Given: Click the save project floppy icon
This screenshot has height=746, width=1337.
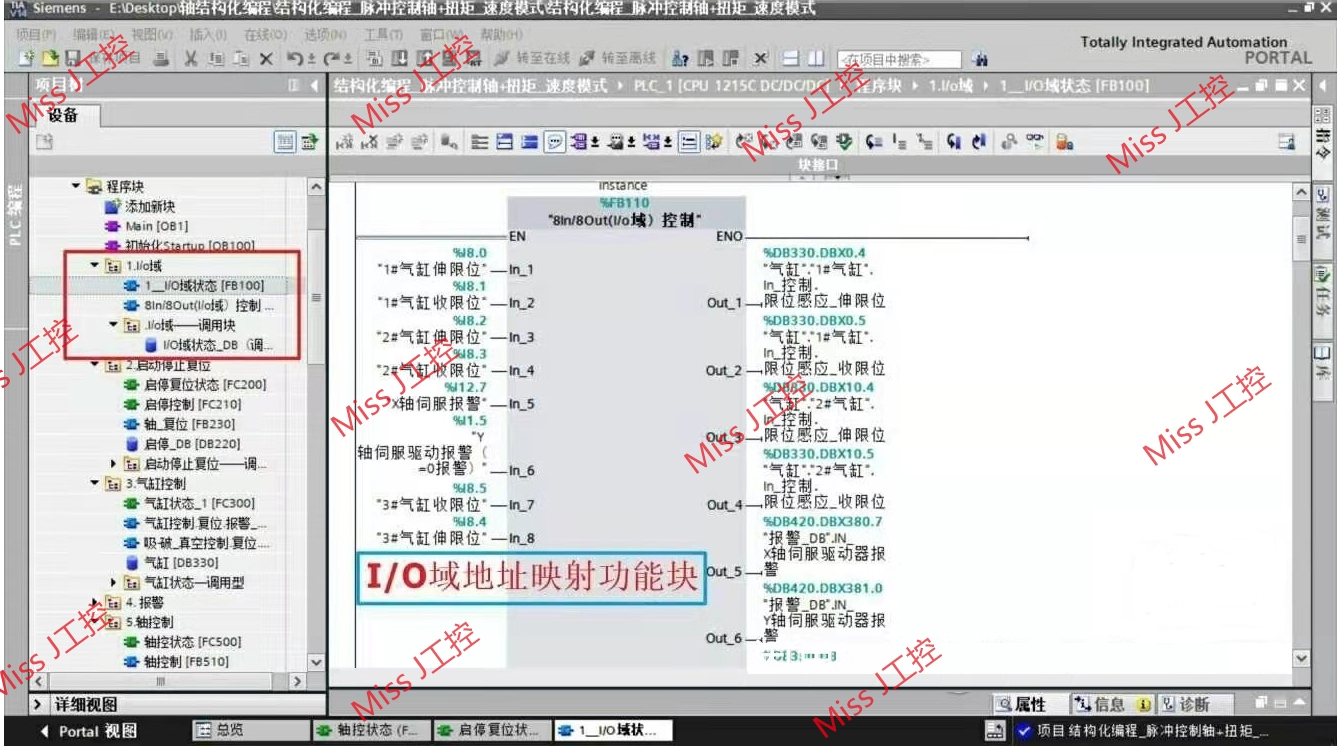Looking at the screenshot, I should coord(72,59).
